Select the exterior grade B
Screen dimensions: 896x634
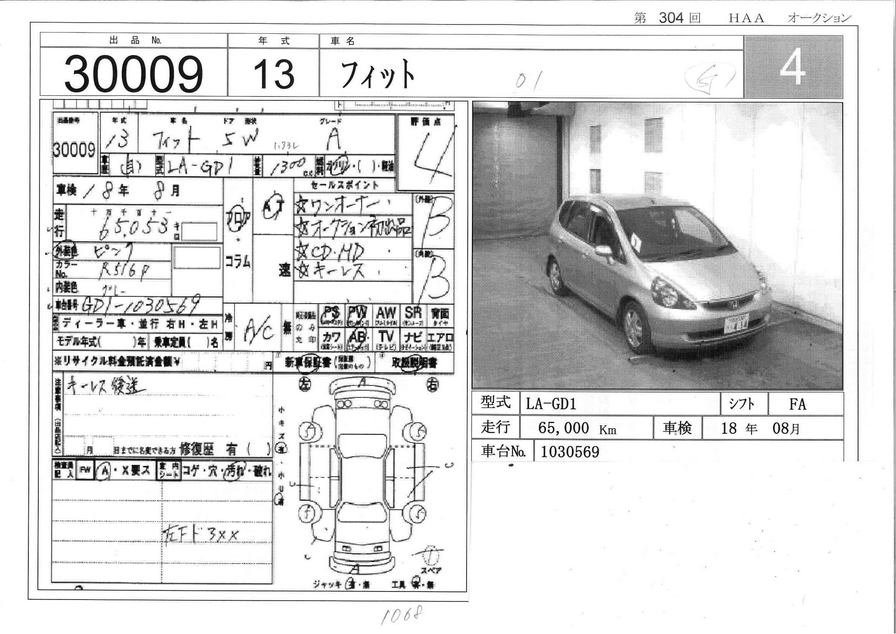439,221
